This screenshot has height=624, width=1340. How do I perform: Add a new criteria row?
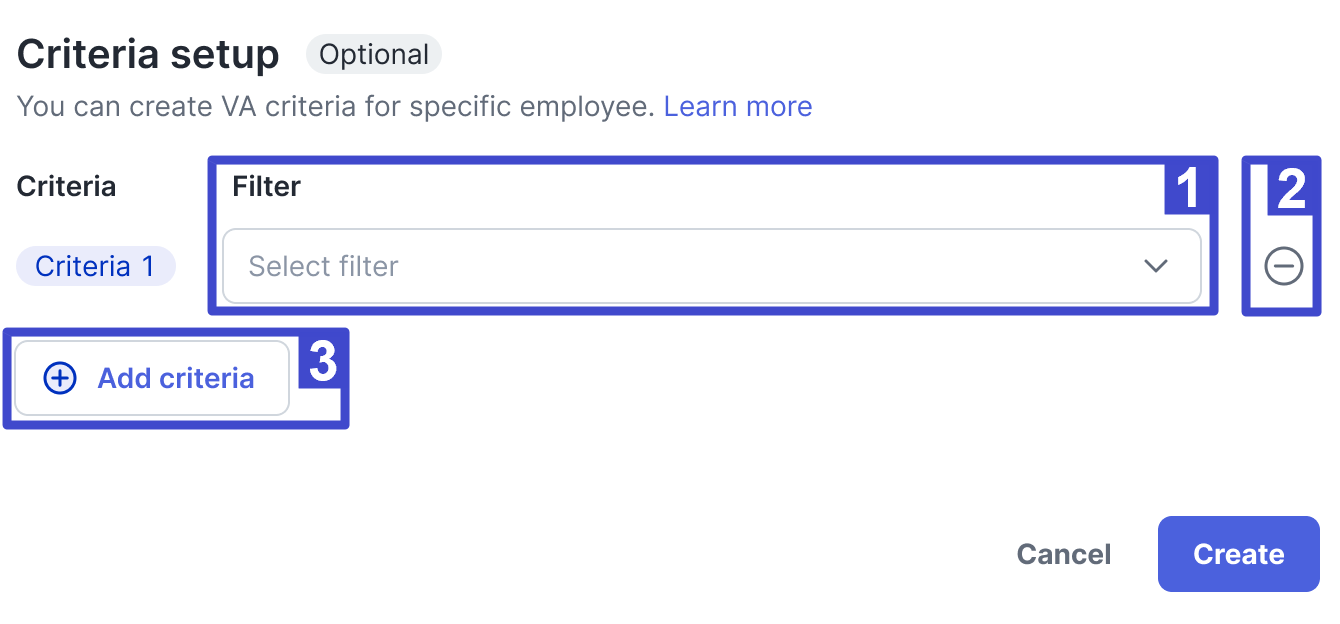tap(152, 378)
